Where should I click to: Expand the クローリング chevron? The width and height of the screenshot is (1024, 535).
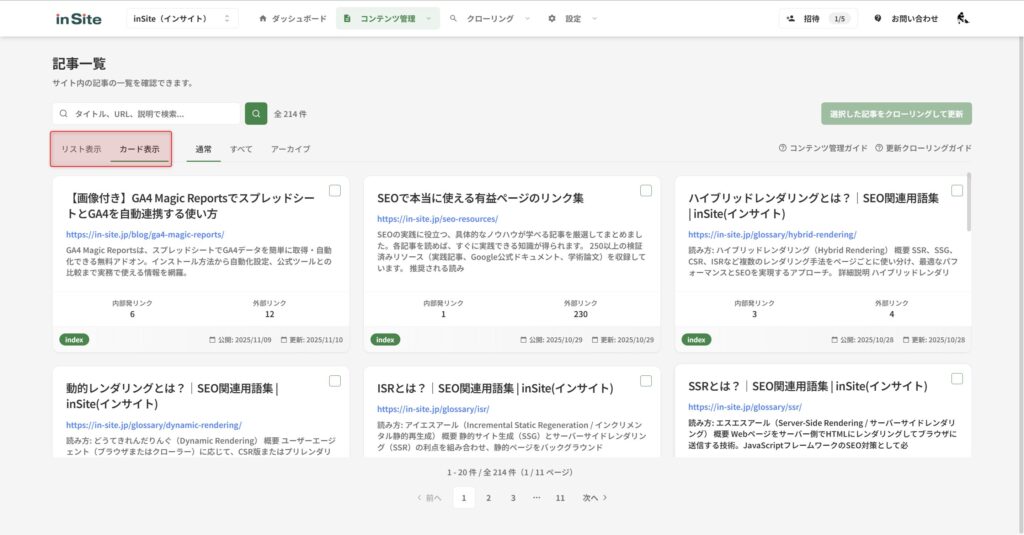(x=527, y=18)
